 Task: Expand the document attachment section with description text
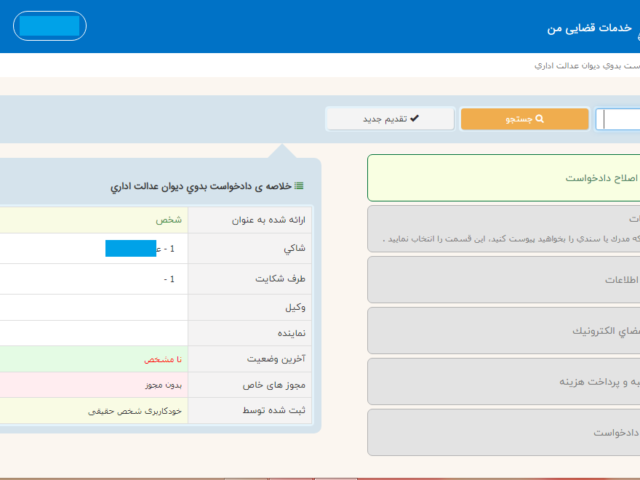[503, 229]
